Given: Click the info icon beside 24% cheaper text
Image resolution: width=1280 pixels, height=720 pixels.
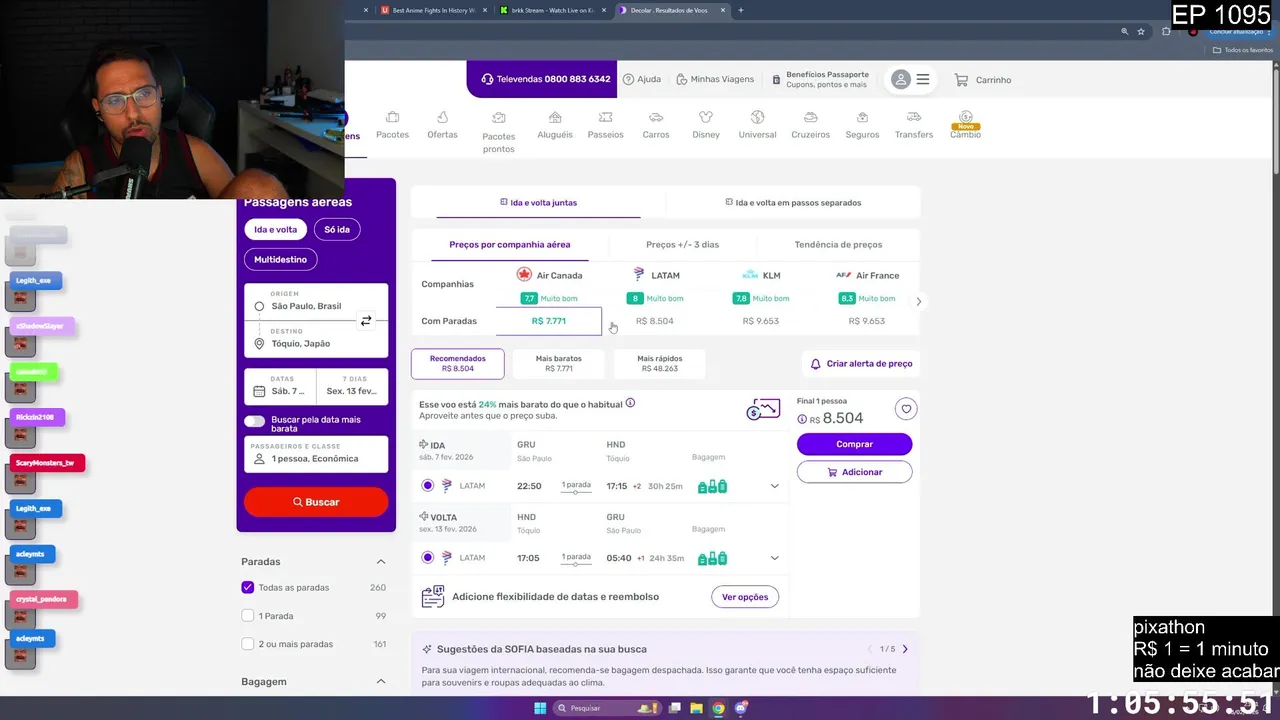Looking at the screenshot, I should [630, 404].
